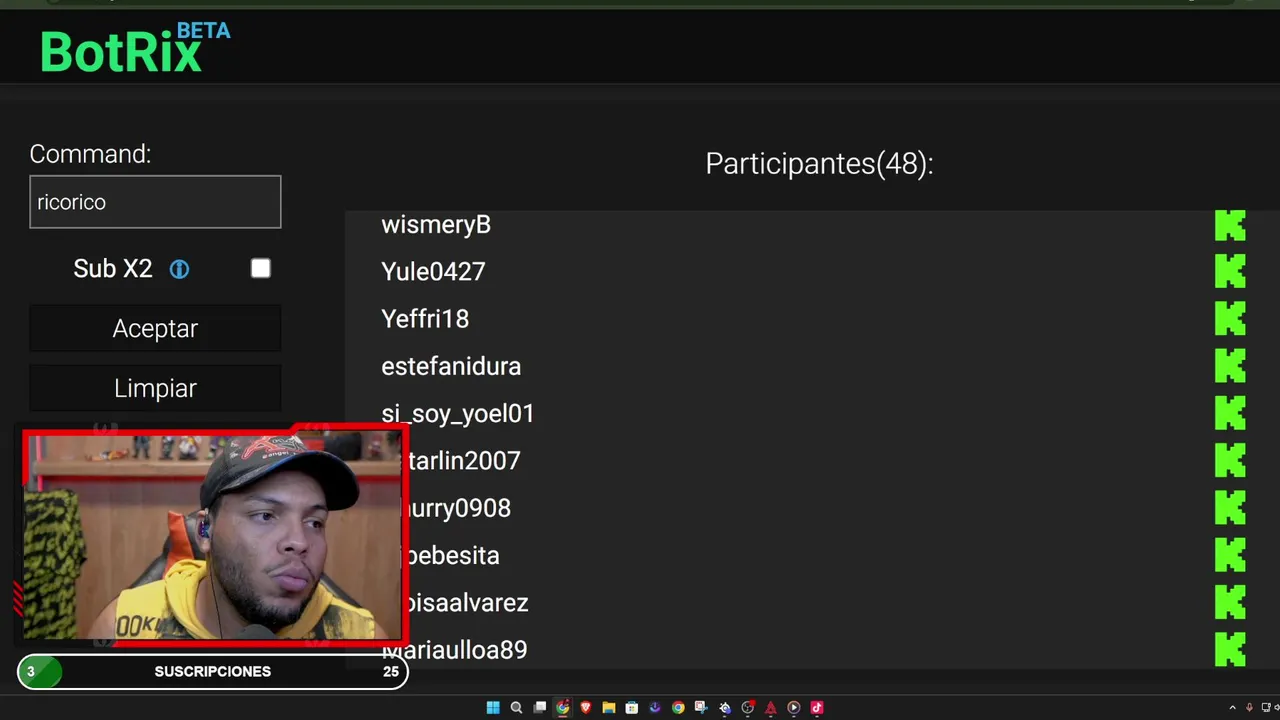
Task: Select participant estefanidura in the list
Action: pyautogui.click(x=451, y=366)
